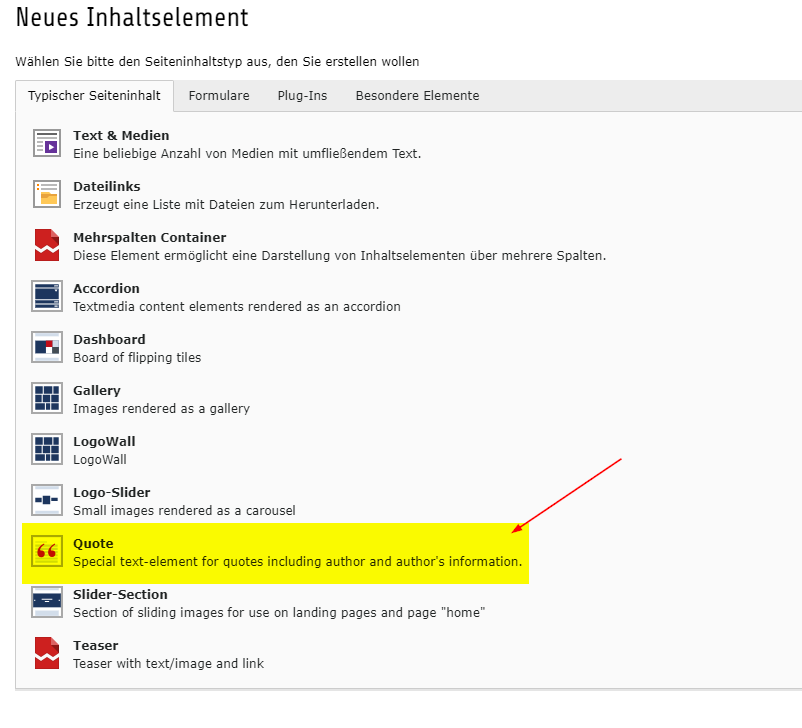Select the Dateilinks folder list icon
Screen dimensions: 802x728
[x=47, y=195]
